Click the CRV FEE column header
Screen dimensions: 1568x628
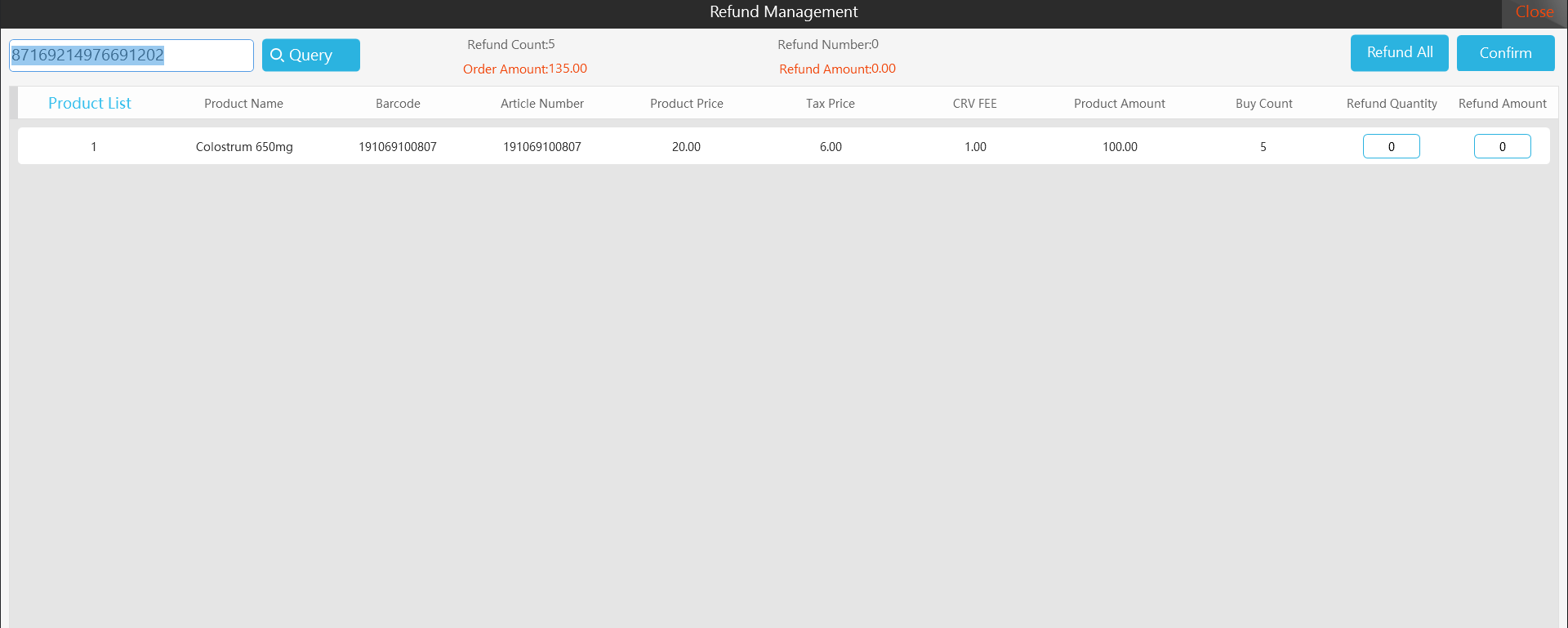[x=974, y=104]
